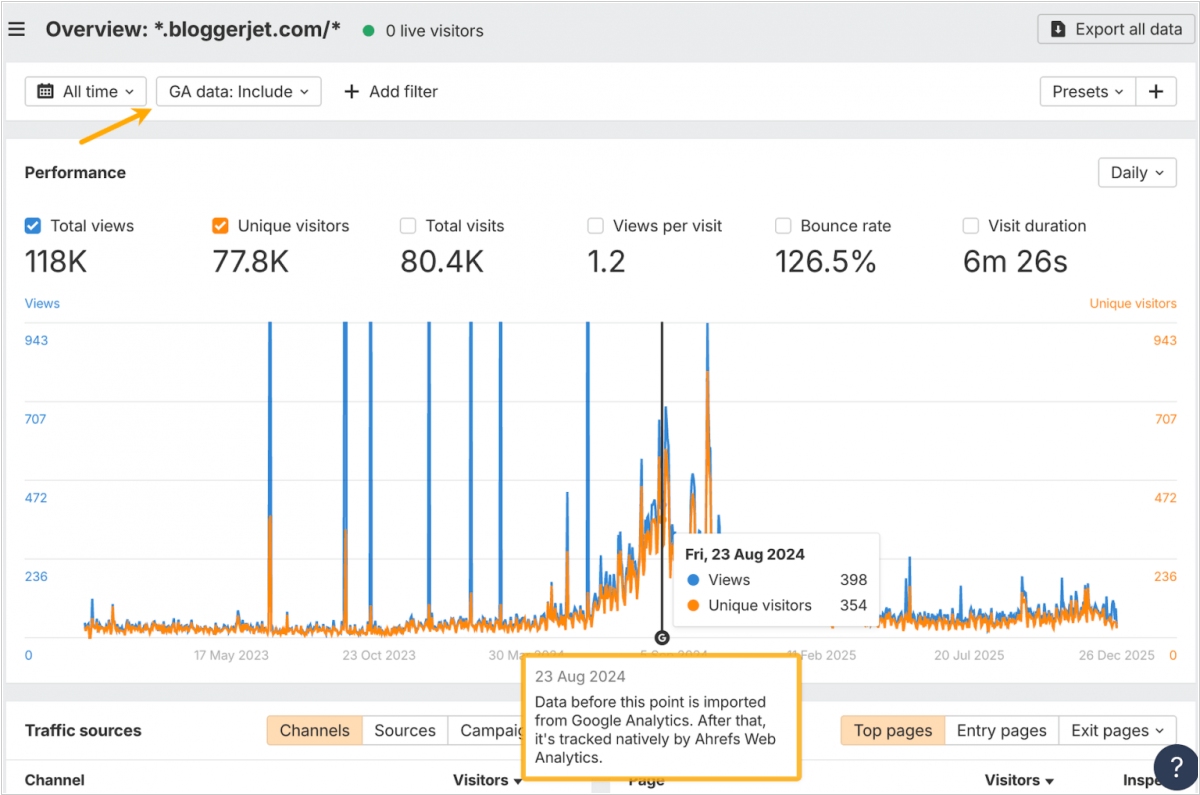
Task: Click the Google Analytics marker on chart
Action: [x=661, y=637]
